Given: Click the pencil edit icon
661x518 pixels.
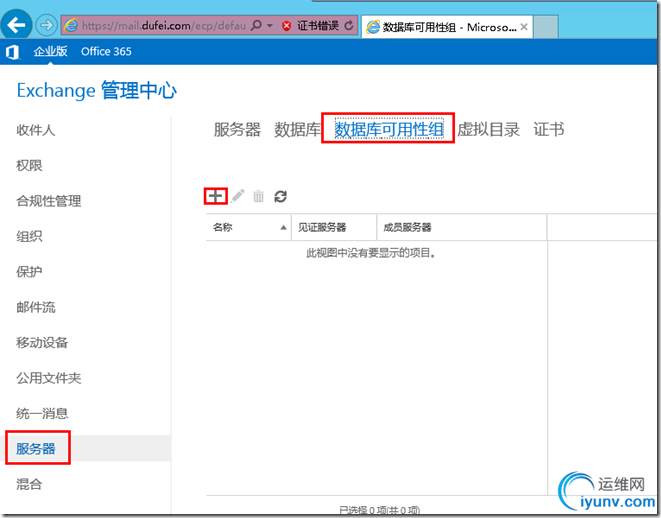Looking at the screenshot, I should tap(237, 196).
